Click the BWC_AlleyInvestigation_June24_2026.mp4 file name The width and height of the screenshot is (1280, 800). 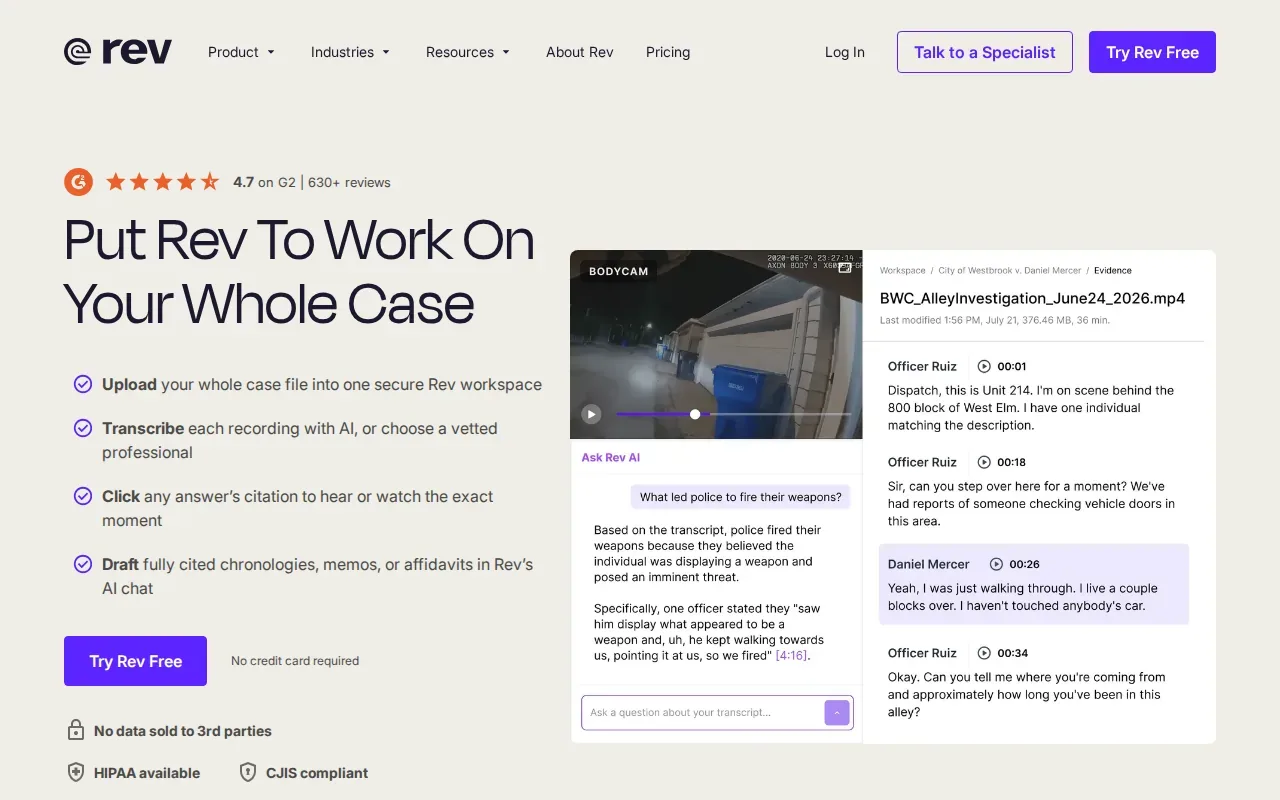pos(1032,298)
